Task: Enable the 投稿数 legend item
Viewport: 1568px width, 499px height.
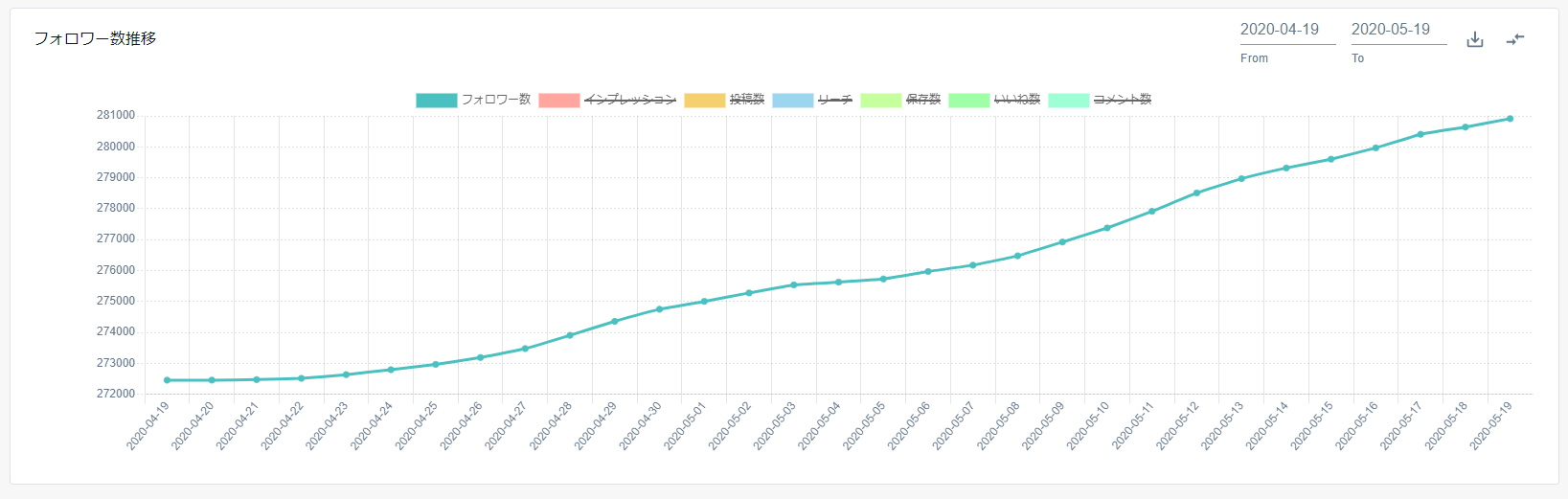Action: [x=746, y=100]
